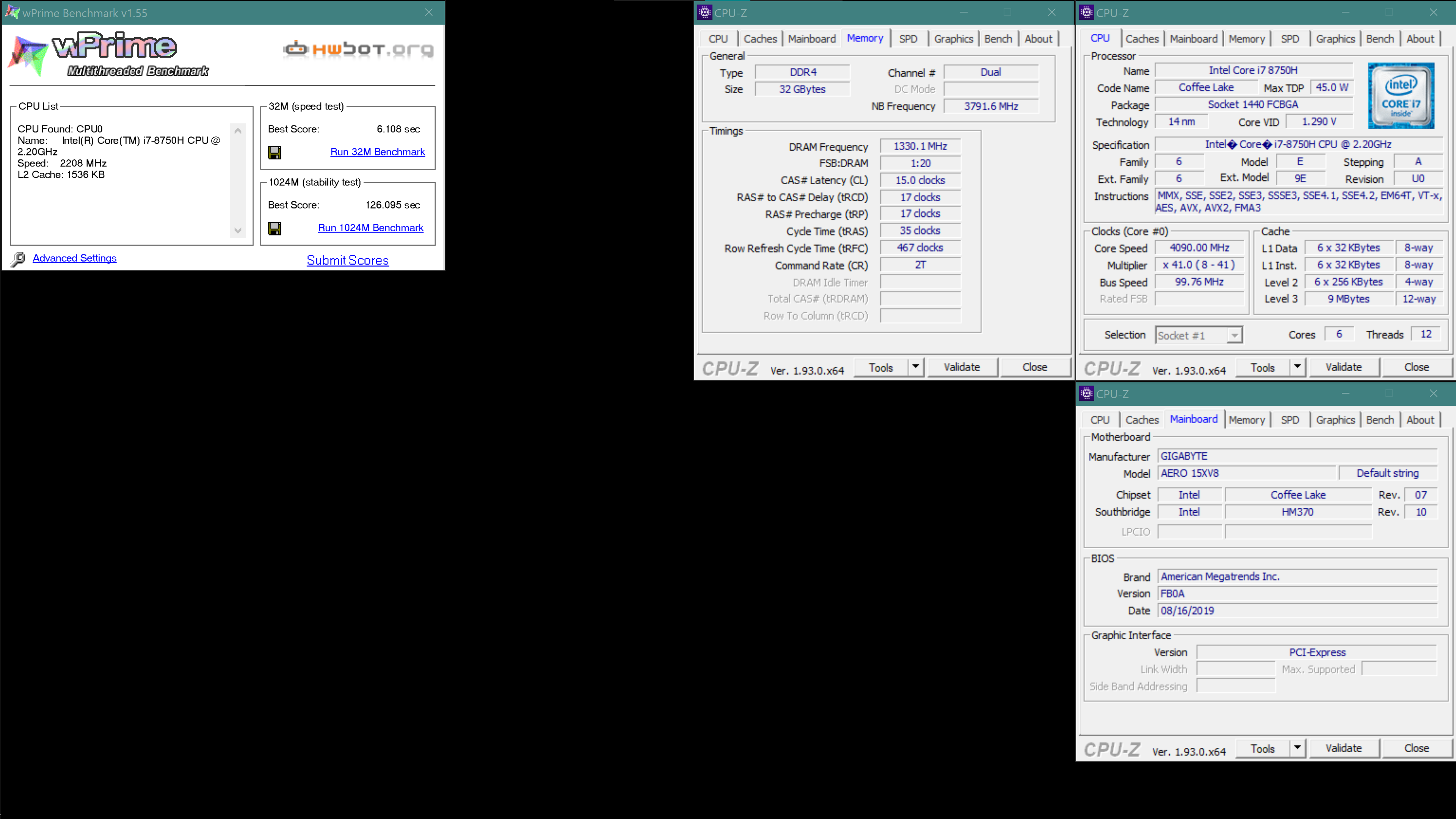Click the CAS# Latency value 15.0 clocks
The image size is (1456, 819).
point(920,180)
